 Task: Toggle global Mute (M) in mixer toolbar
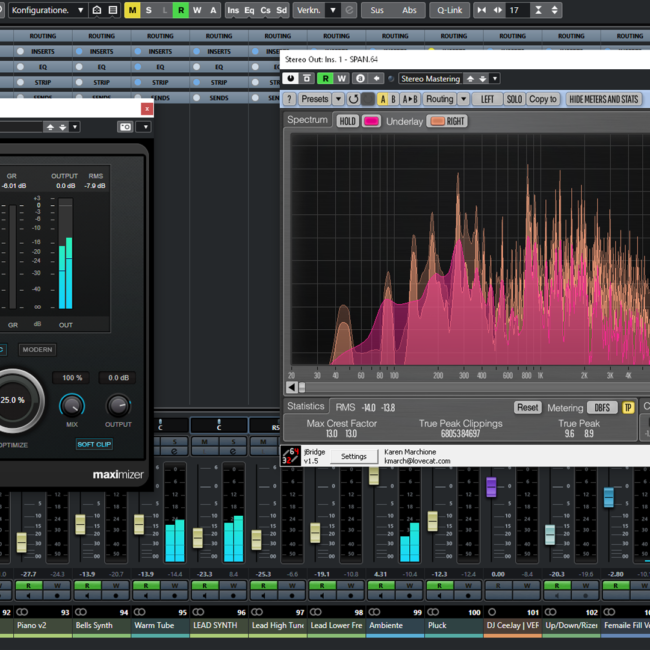(132, 10)
